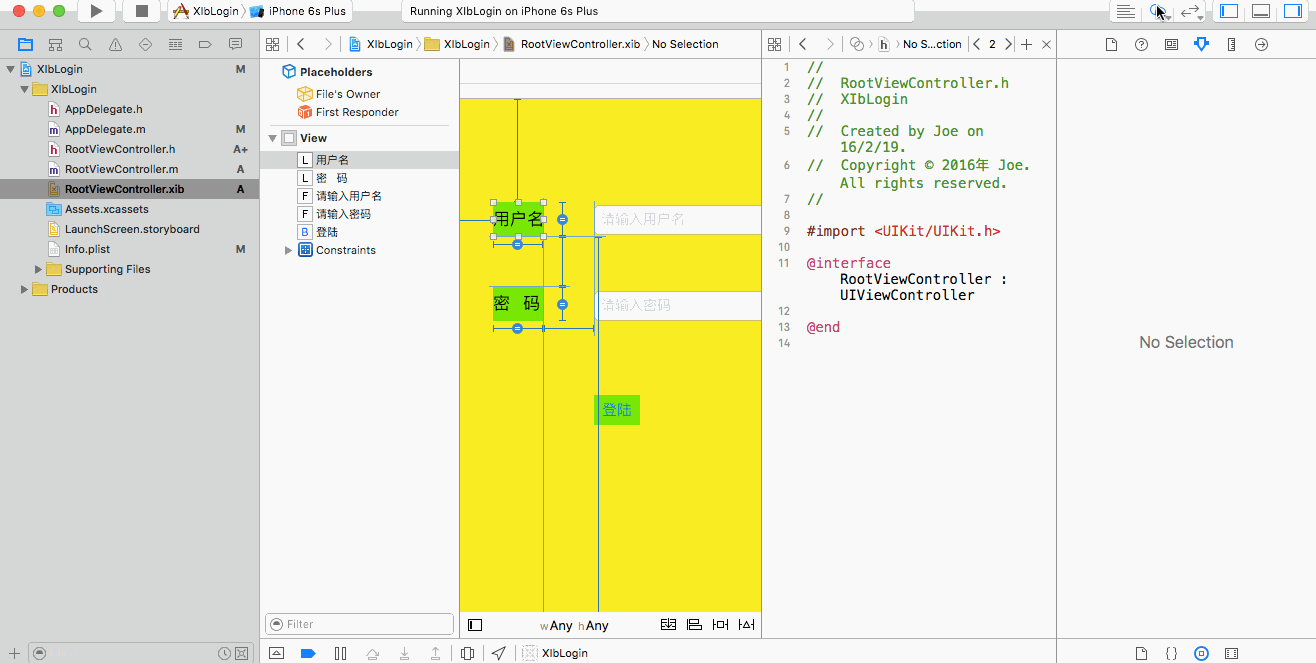The image size is (1316, 663).
Task: Show the Issue navigator warning icon
Action: [x=115, y=44]
